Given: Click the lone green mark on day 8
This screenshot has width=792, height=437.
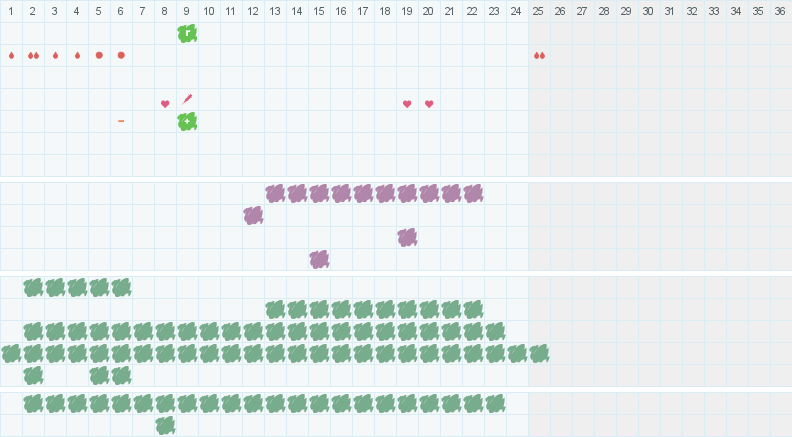Looking at the screenshot, I should click(x=165, y=425).
